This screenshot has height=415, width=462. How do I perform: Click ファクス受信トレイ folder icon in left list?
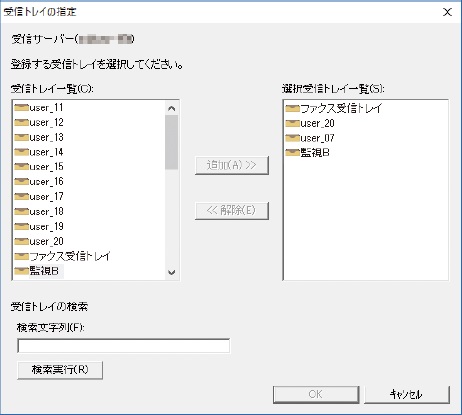(22, 256)
